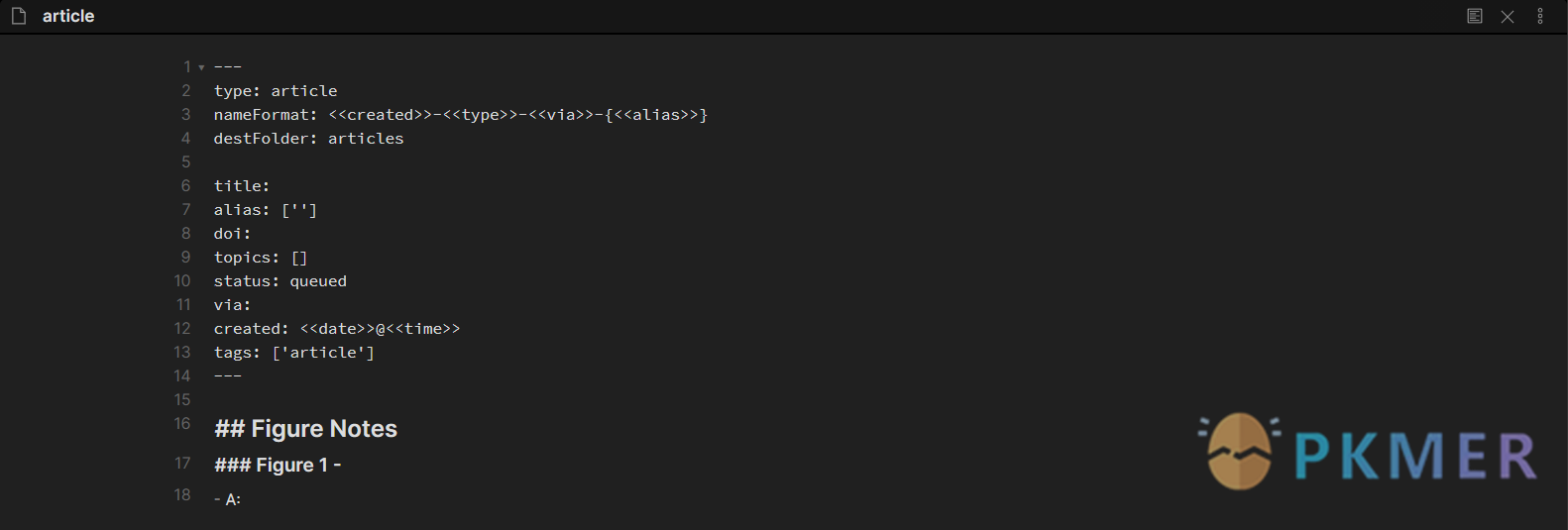The image size is (1568, 530).
Task: Place cursor after empty title: field
Action: point(271,186)
